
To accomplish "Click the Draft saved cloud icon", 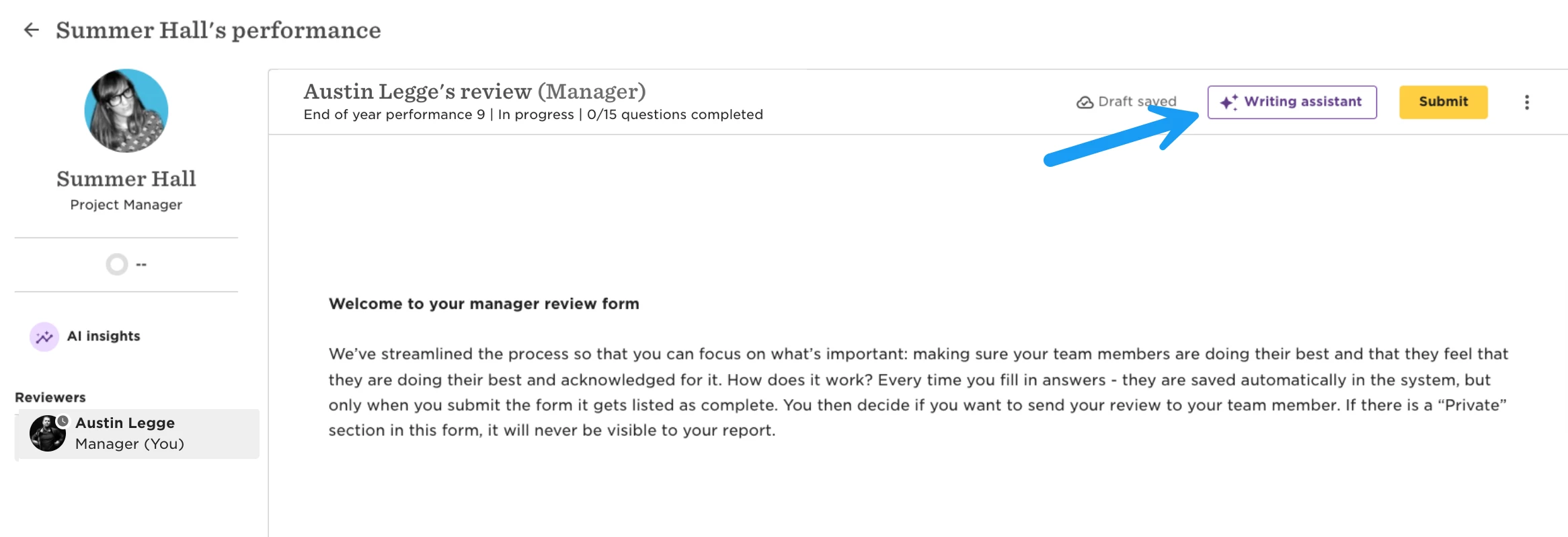I will click(x=1085, y=102).
